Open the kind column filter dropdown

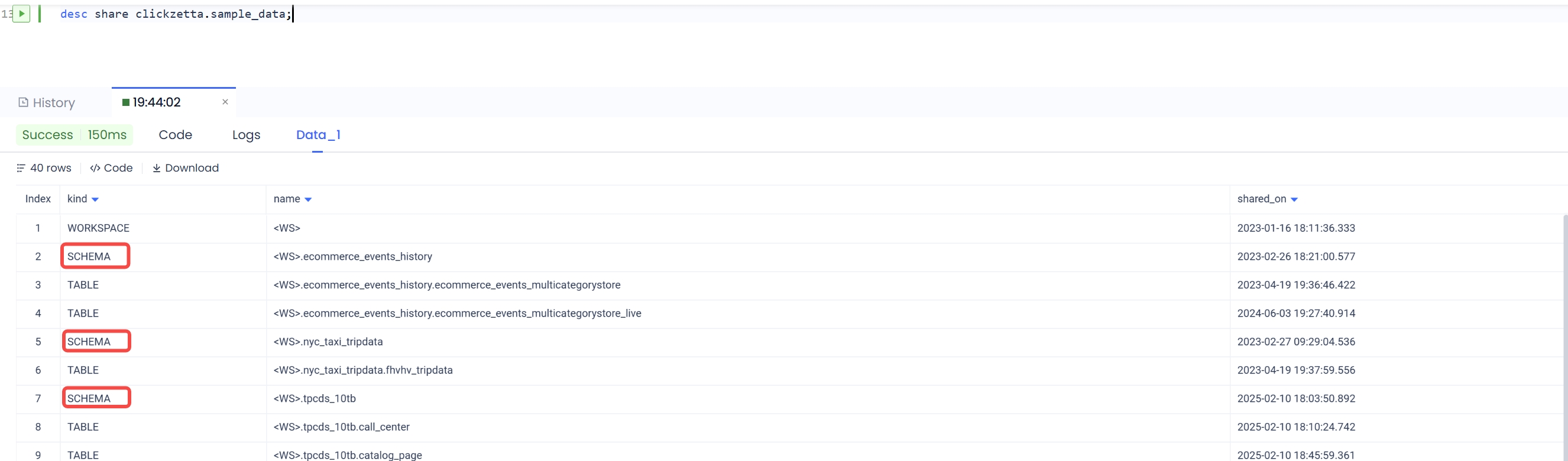(95, 200)
